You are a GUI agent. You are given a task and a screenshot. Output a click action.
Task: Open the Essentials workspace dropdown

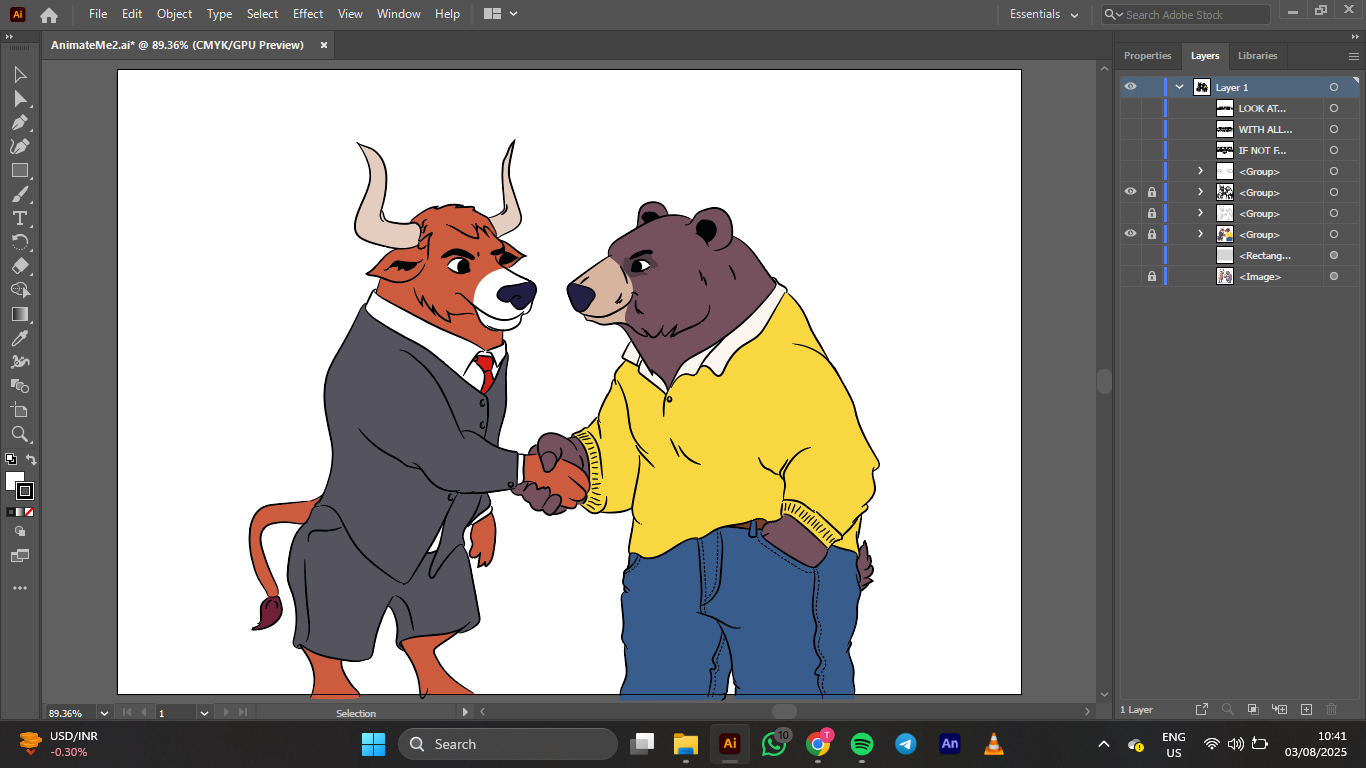[x=1044, y=14]
